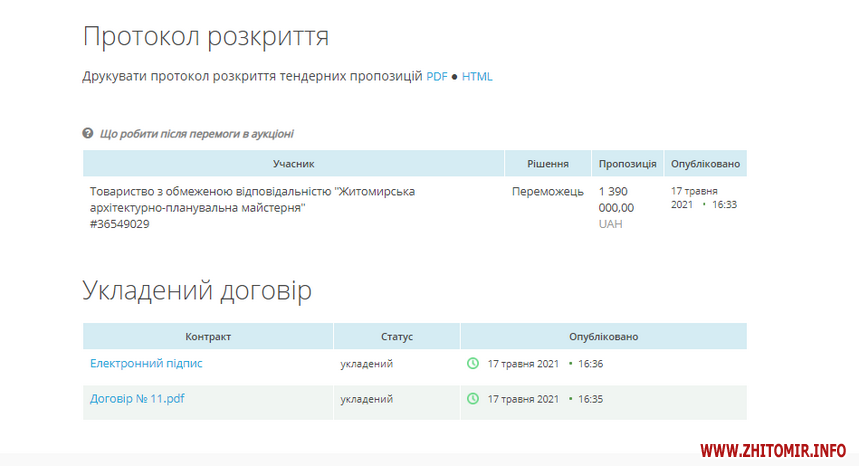This screenshot has width=859, height=466.
Task: Click the 16:36 publication timestamp
Action: [590, 363]
